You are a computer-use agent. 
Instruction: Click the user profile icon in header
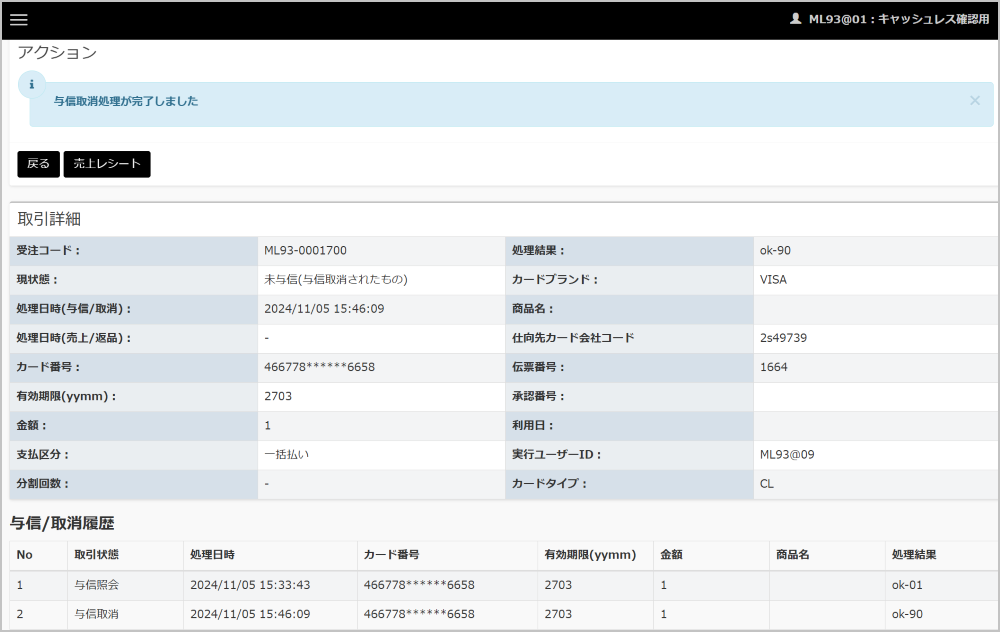pyautogui.click(x=796, y=19)
